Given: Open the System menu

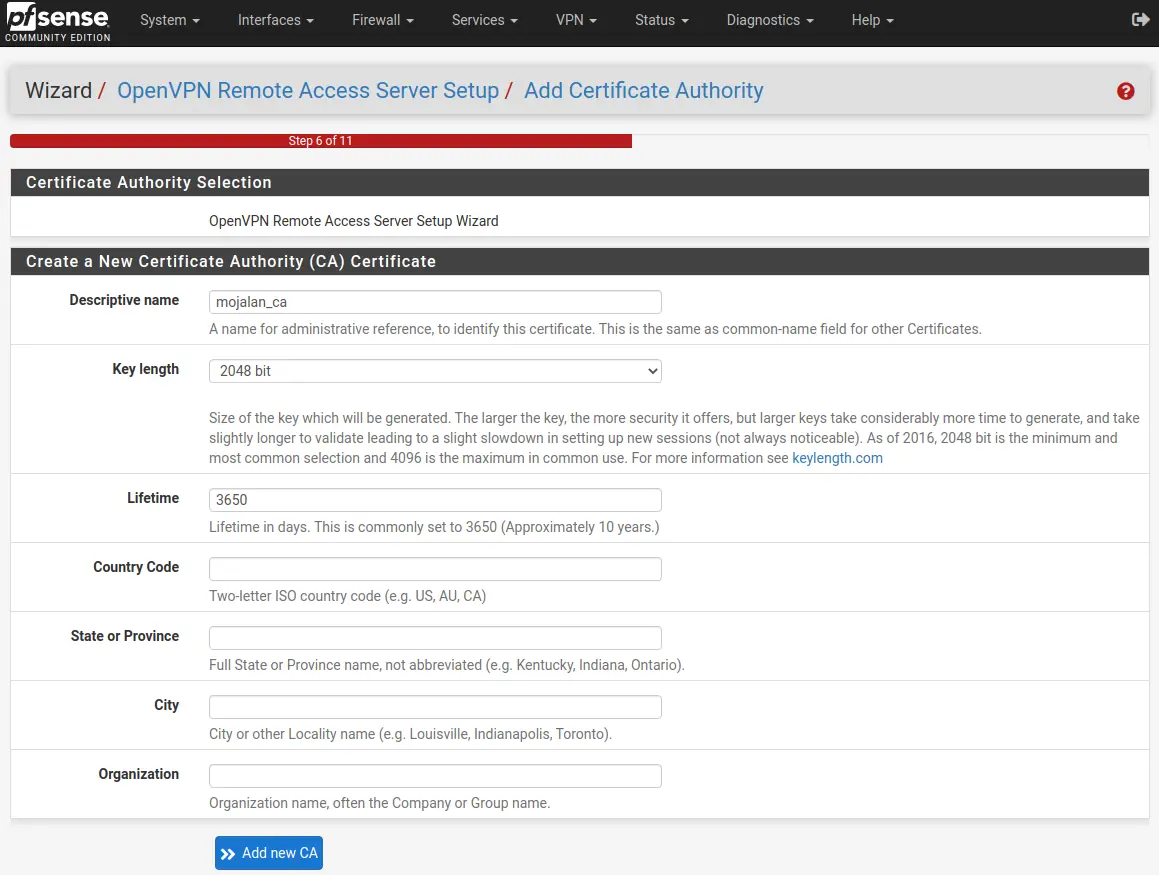Looking at the screenshot, I should tap(170, 20).
